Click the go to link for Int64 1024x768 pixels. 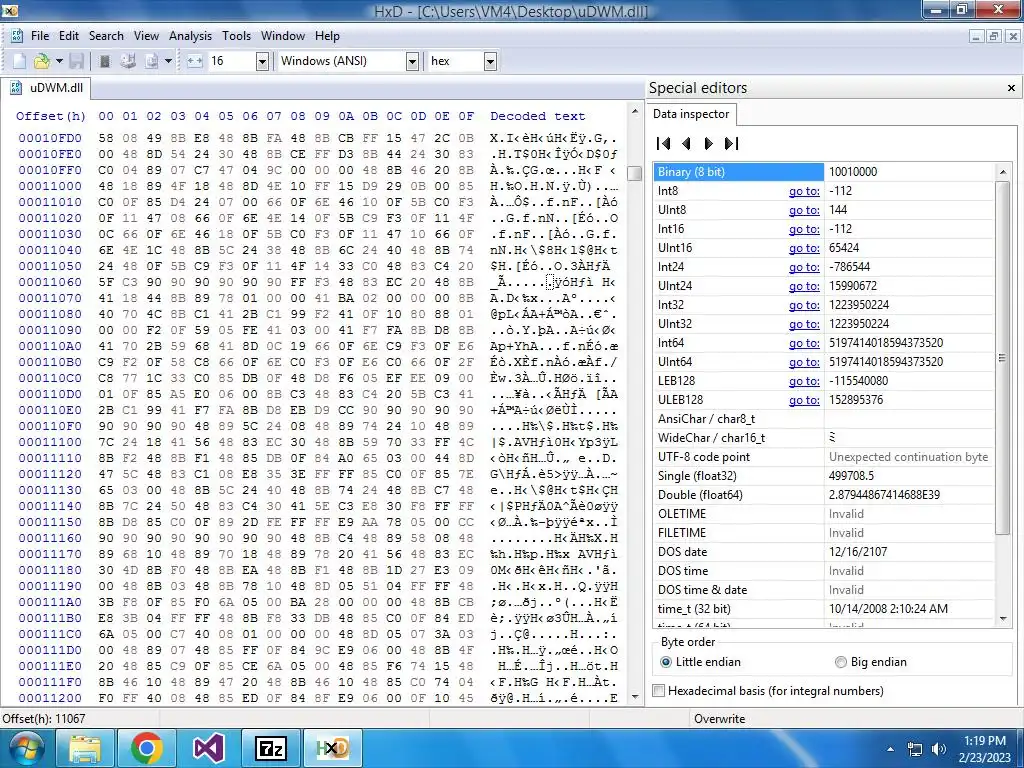tap(804, 343)
